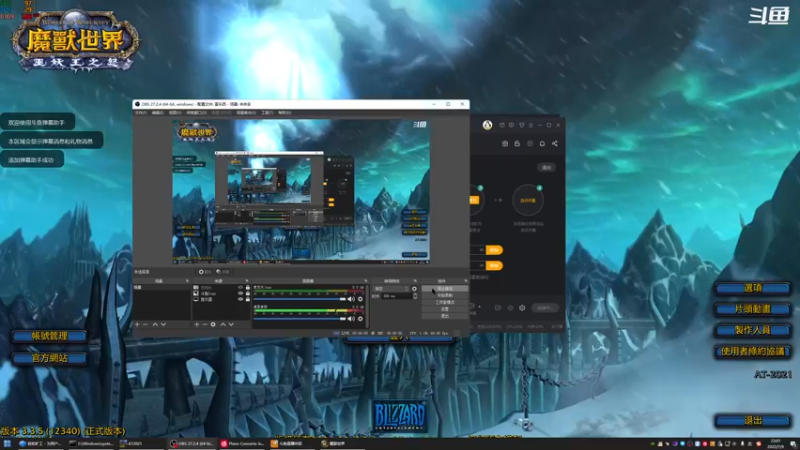Remove selected scene with the minus icon

145,324
